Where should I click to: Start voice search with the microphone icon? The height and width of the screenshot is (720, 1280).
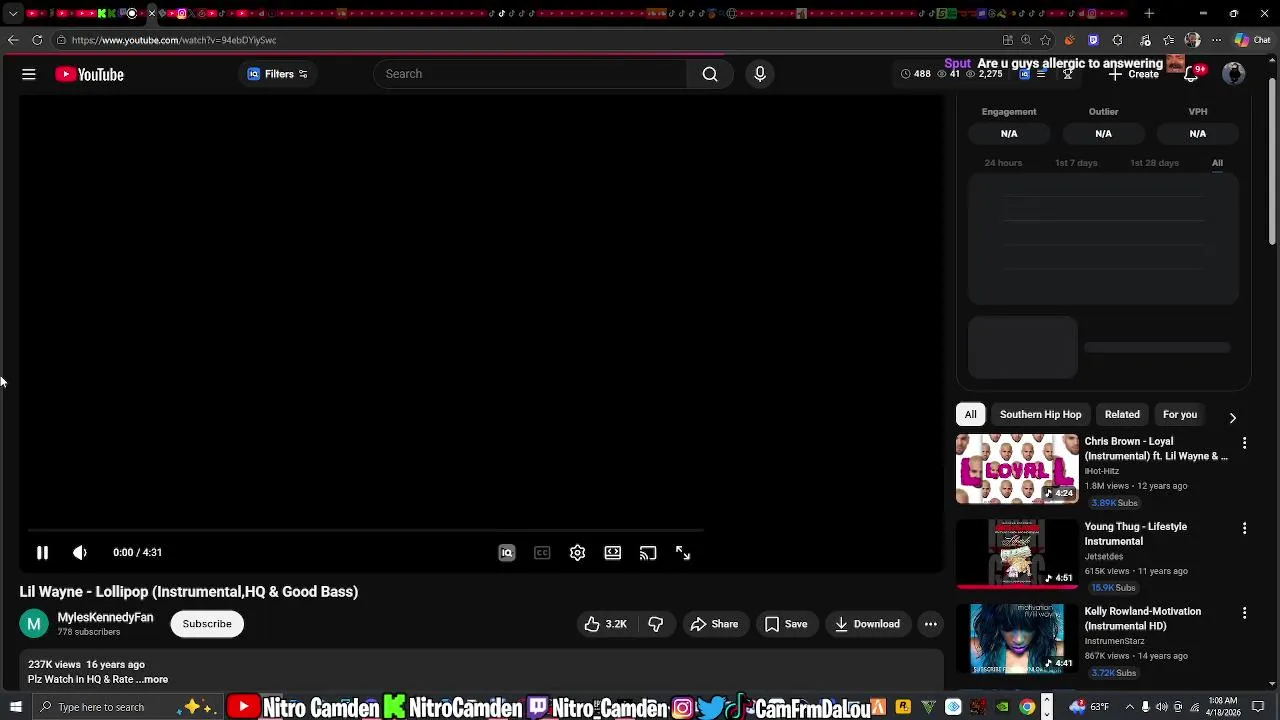[x=760, y=74]
